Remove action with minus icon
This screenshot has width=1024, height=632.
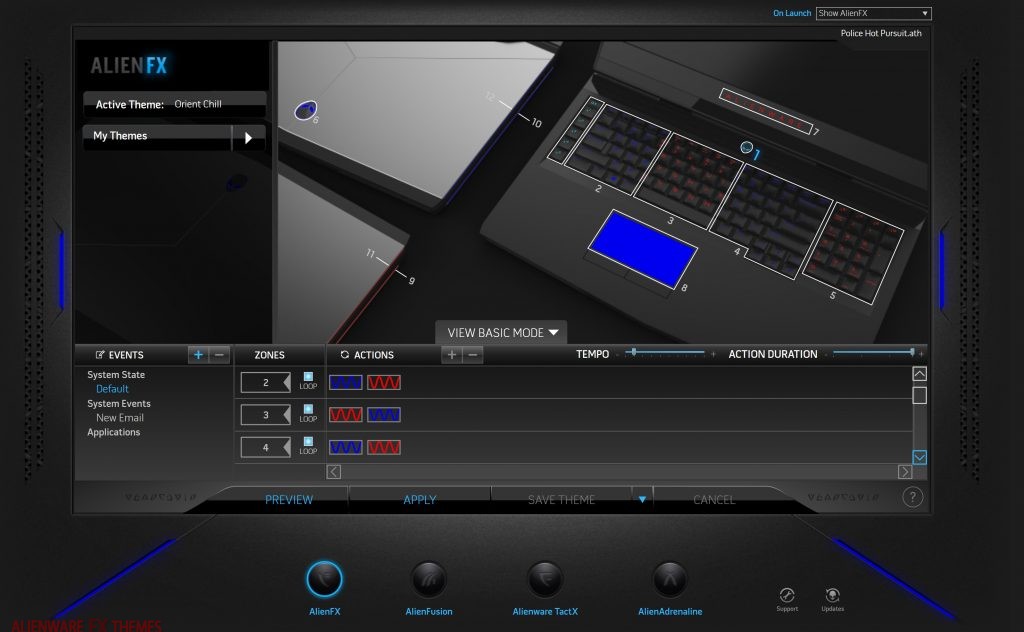pyautogui.click(x=473, y=355)
